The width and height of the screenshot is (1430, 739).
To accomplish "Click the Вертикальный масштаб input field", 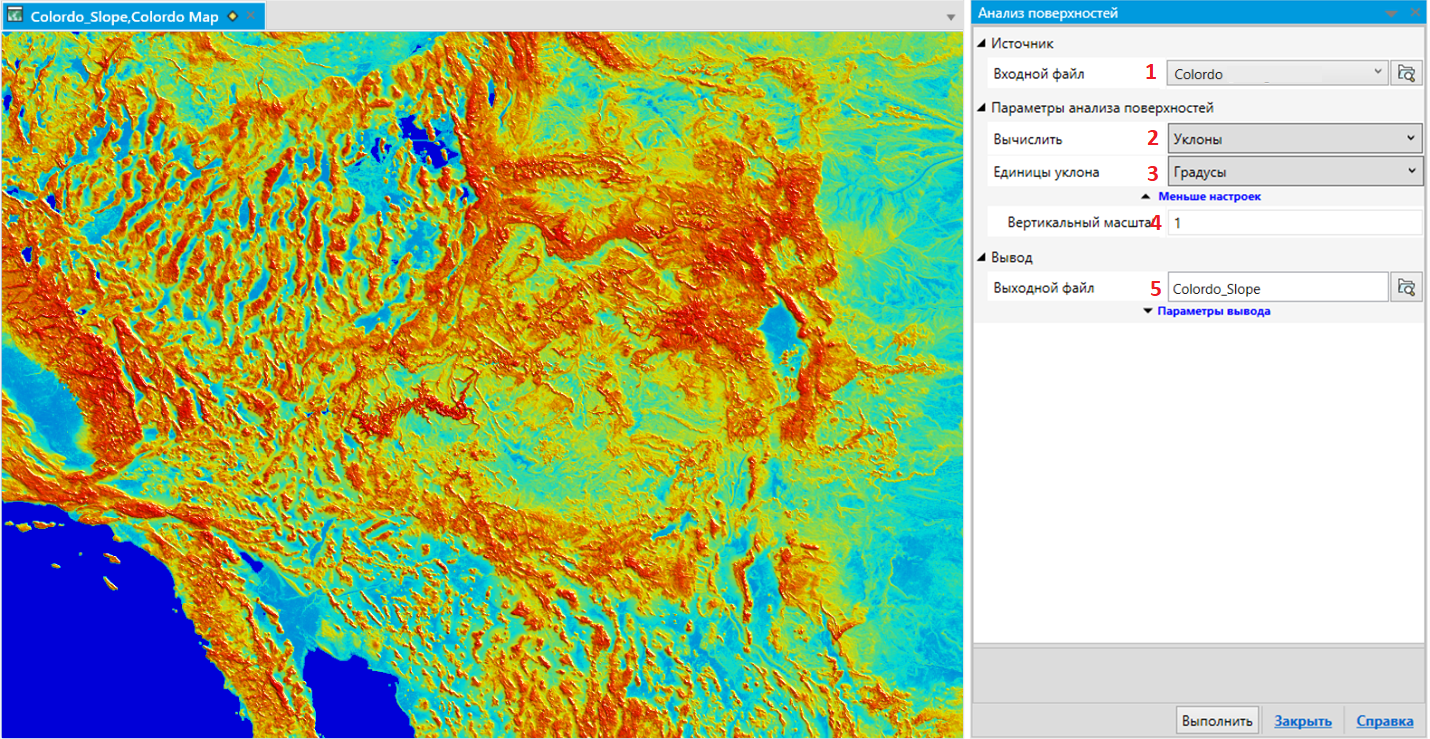I will coord(1295,223).
